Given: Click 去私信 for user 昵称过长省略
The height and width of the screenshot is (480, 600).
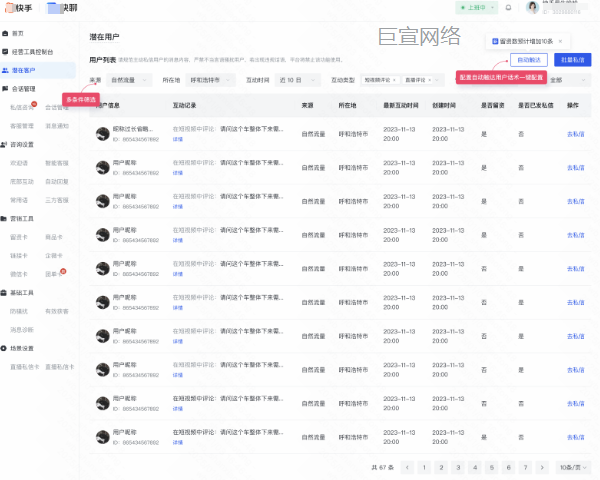Looking at the screenshot, I should click(576, 134).
